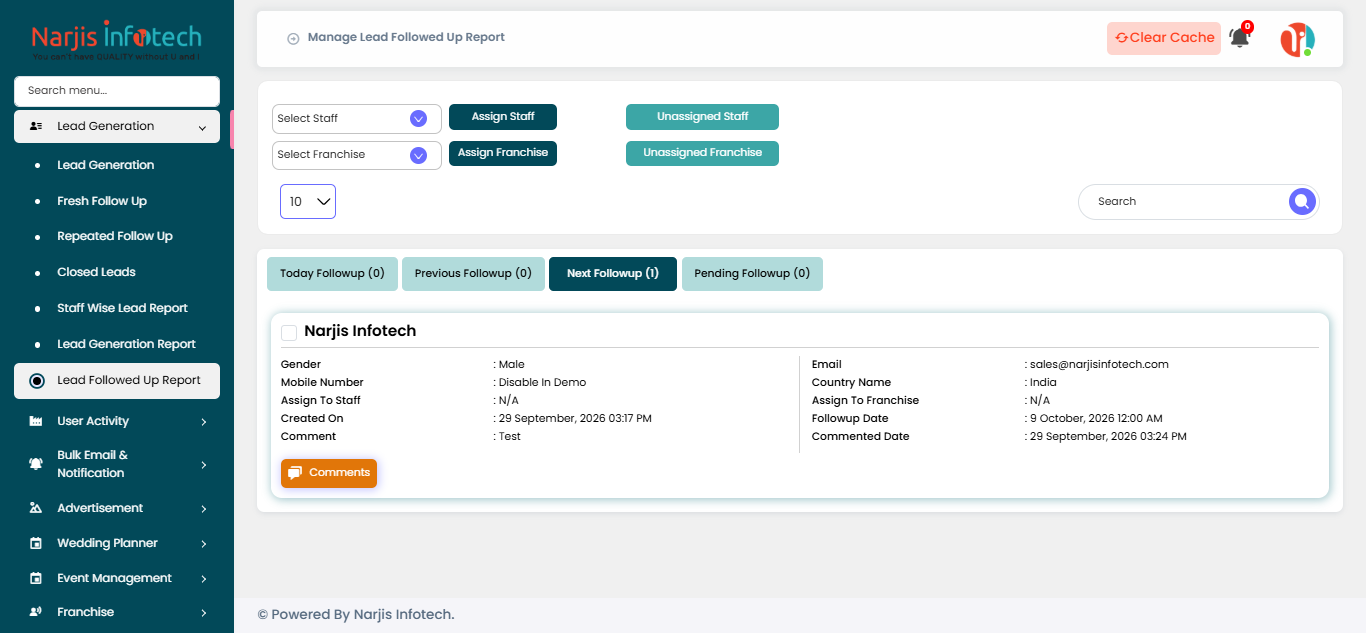Switch to Pending Followup tab
This screenshot has width=1366, height=633.
coord(752,274)
